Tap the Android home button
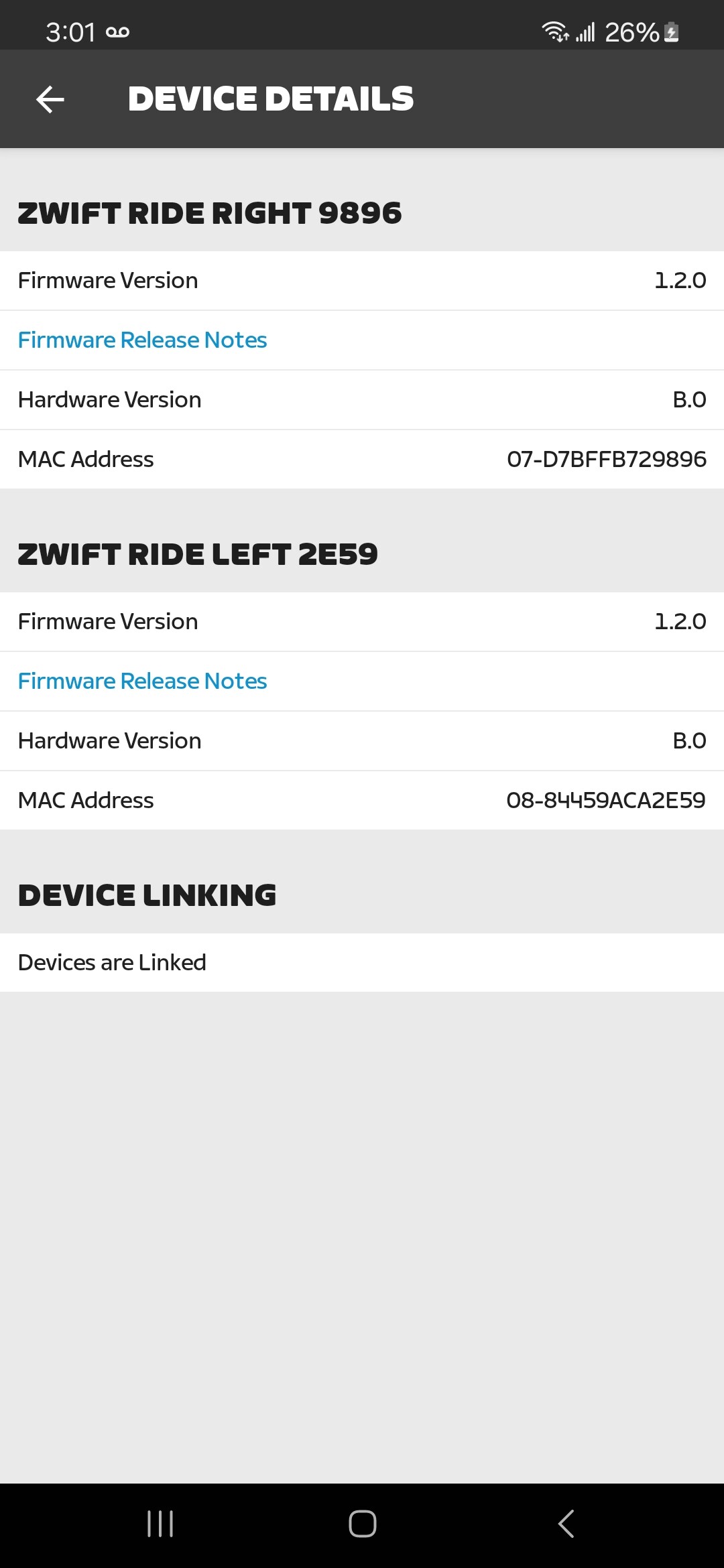 click(x=362, y=1523)
